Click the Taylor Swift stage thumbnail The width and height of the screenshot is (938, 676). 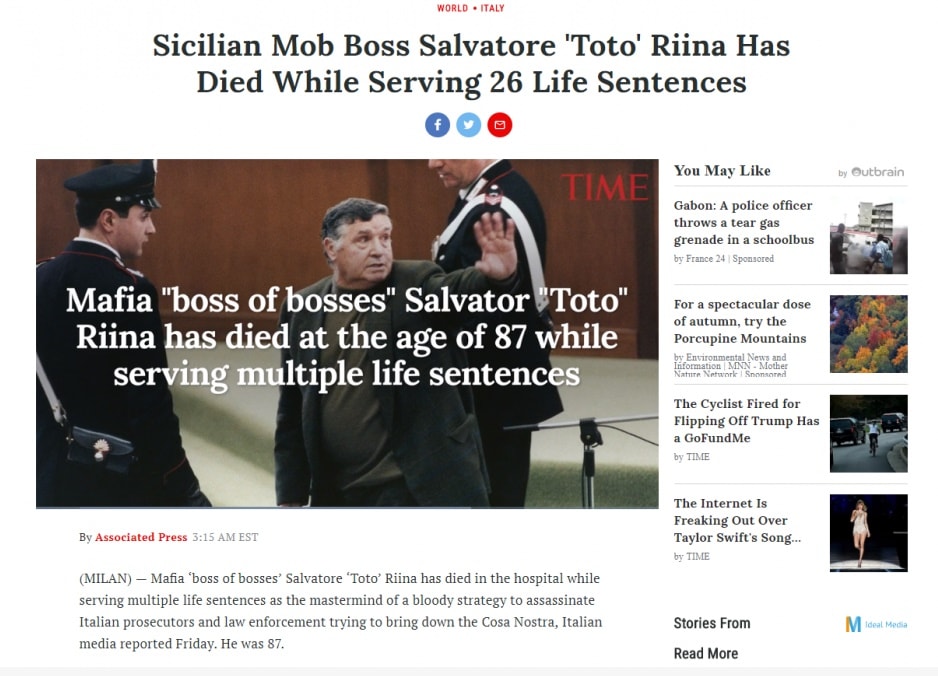[x=869, y=533]
